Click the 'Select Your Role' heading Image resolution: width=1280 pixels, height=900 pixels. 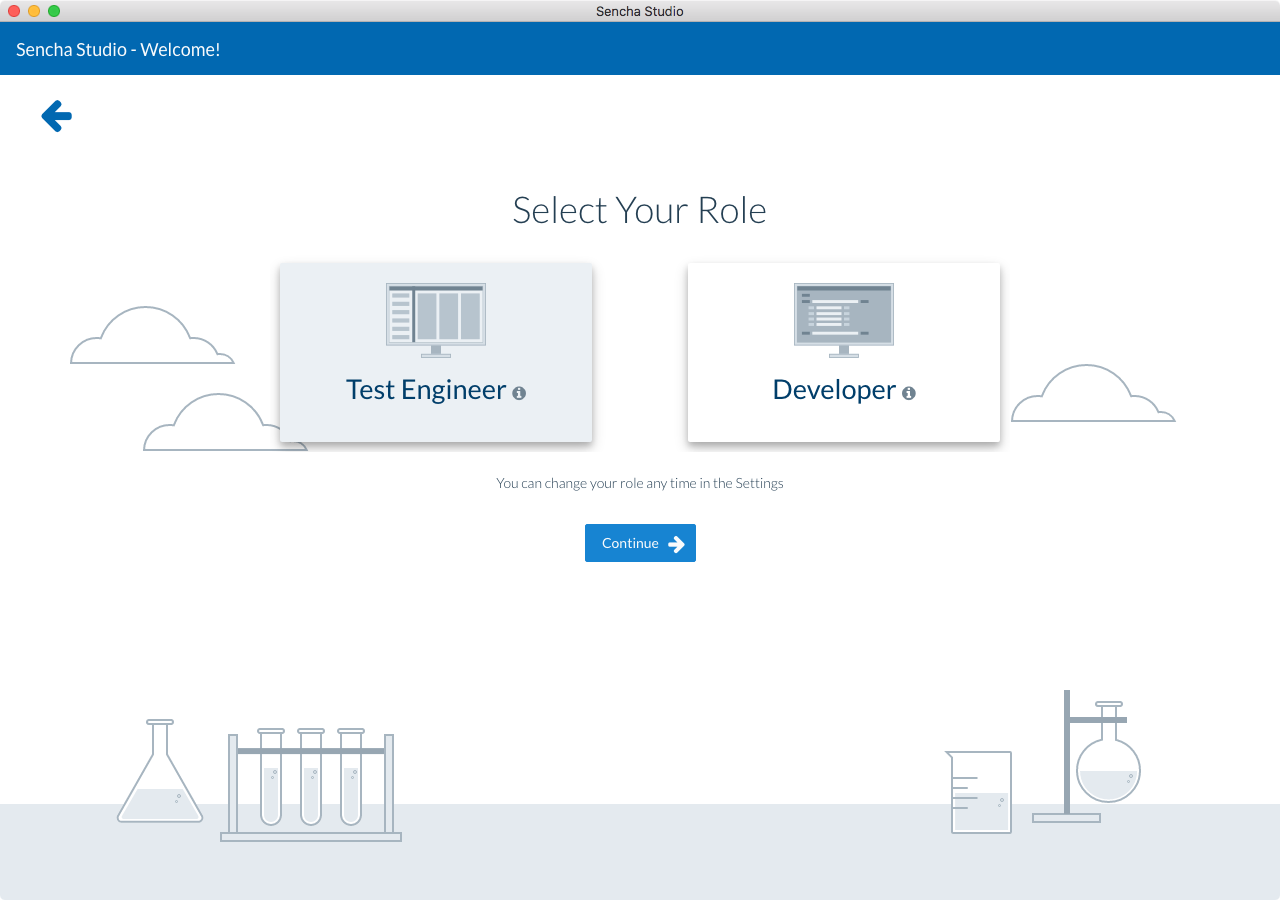tap(640, 210)
